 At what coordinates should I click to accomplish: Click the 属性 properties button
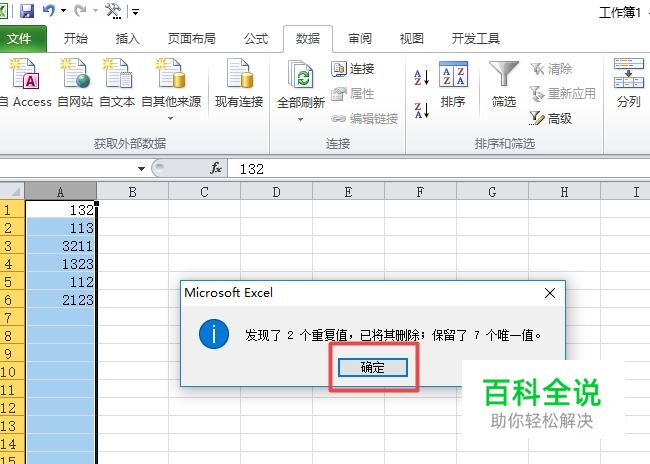(x=353, y=94)
